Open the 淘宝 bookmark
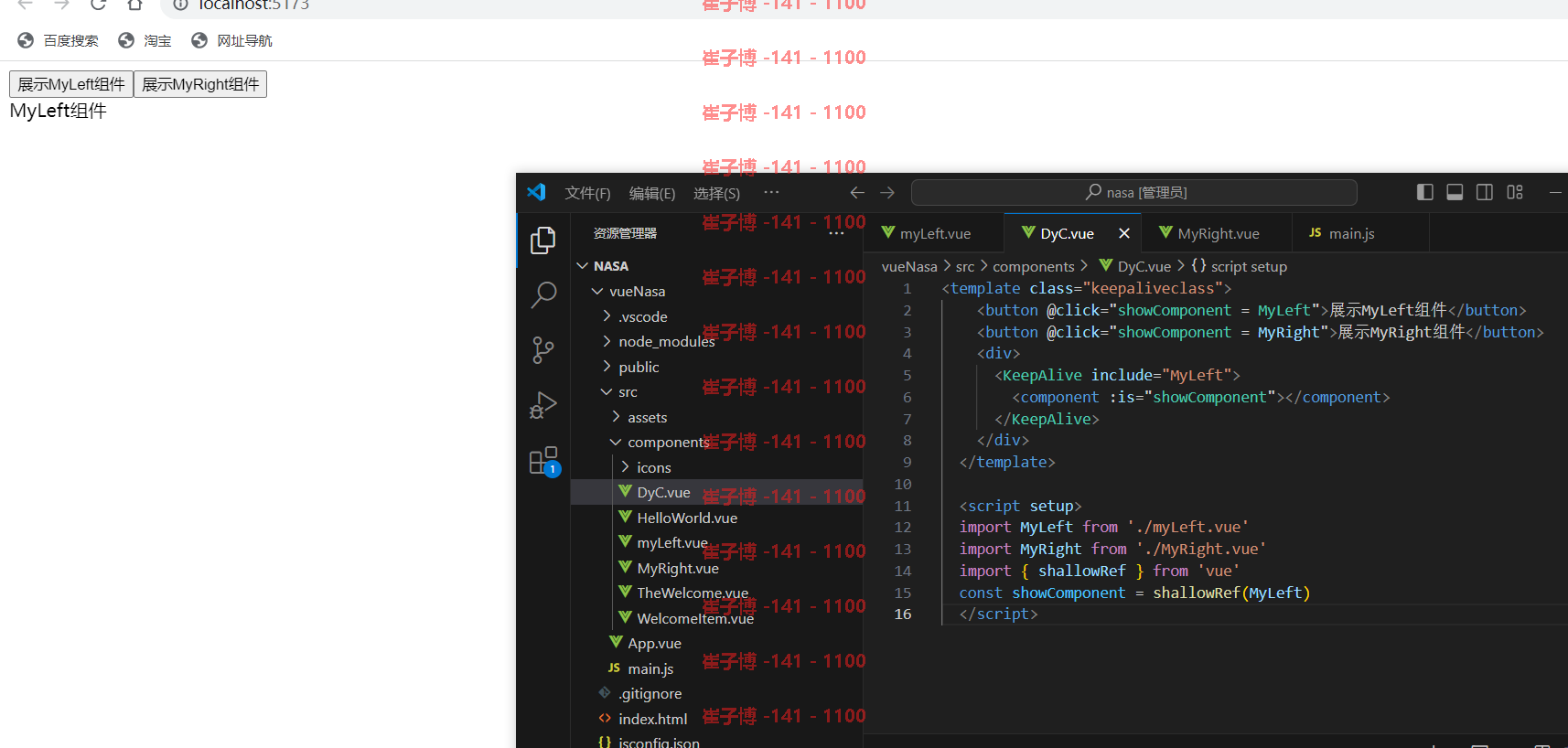This screenshot has width=1568, height=748. coord(145,40)
